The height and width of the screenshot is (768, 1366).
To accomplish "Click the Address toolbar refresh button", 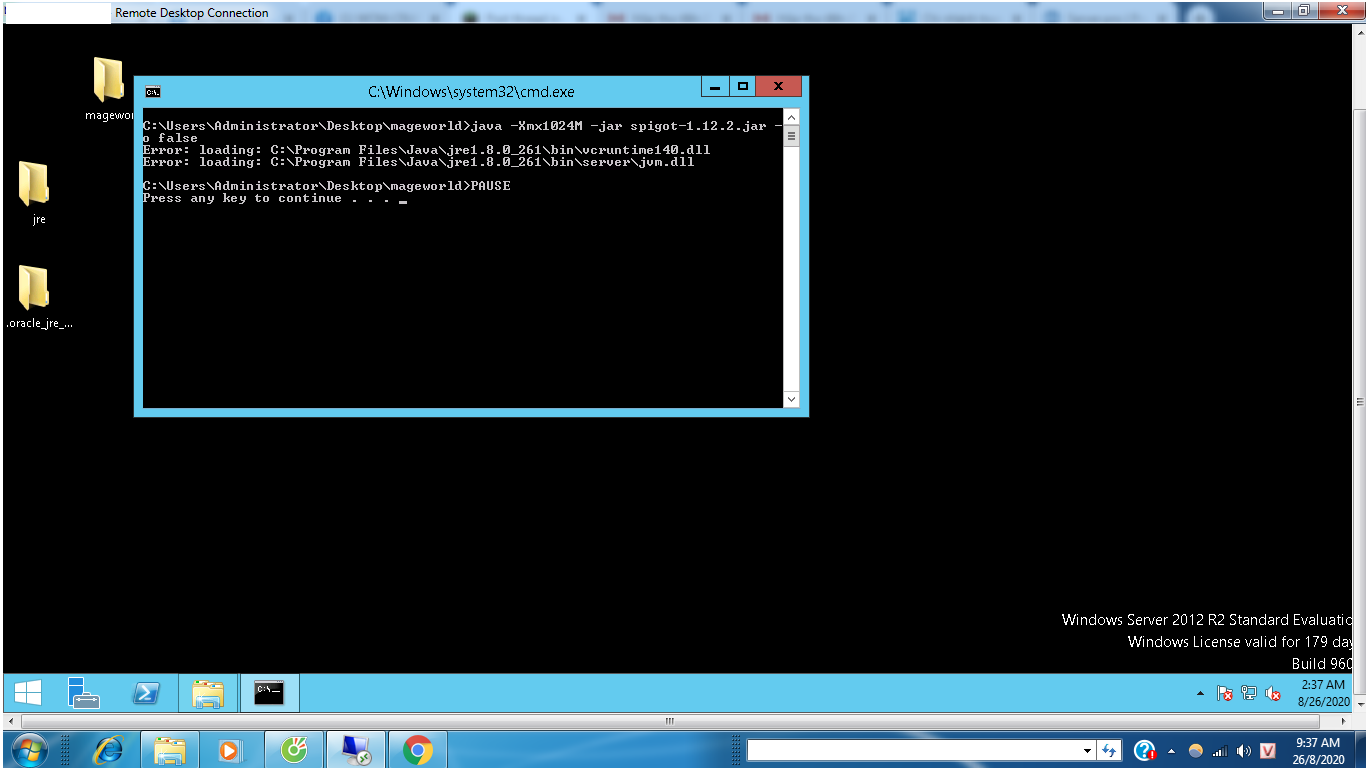I will [1108, 750].
